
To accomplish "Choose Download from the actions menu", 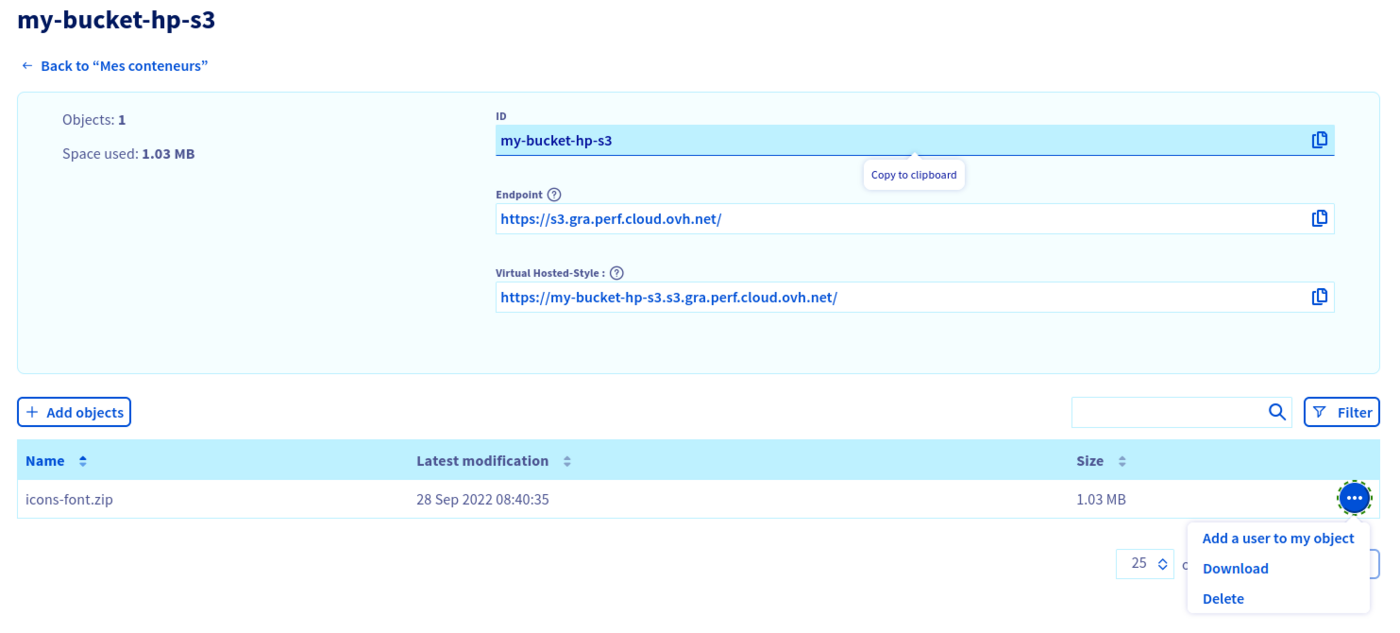I will [x=1235, y=568].
